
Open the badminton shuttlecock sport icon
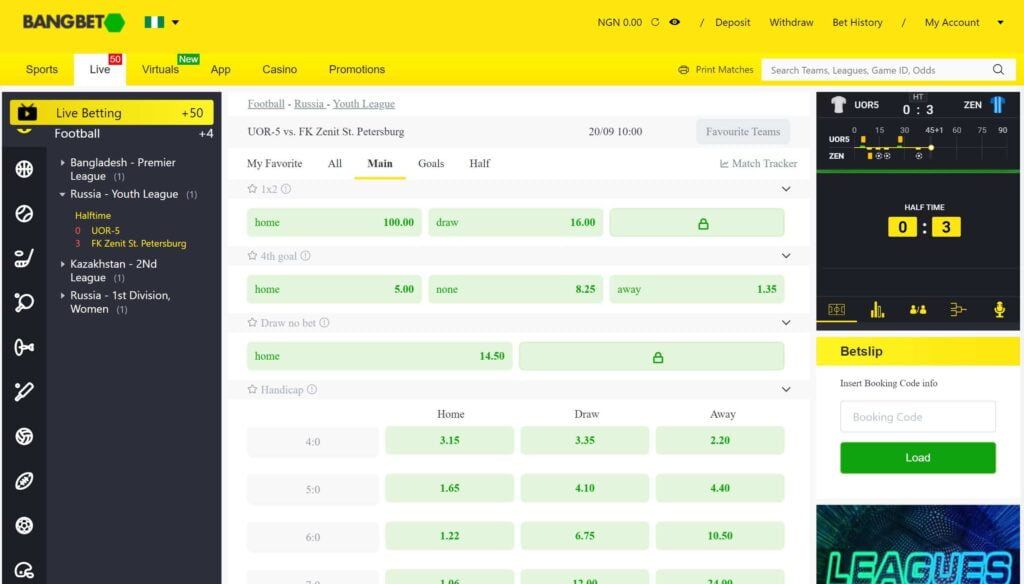point(24,347)
